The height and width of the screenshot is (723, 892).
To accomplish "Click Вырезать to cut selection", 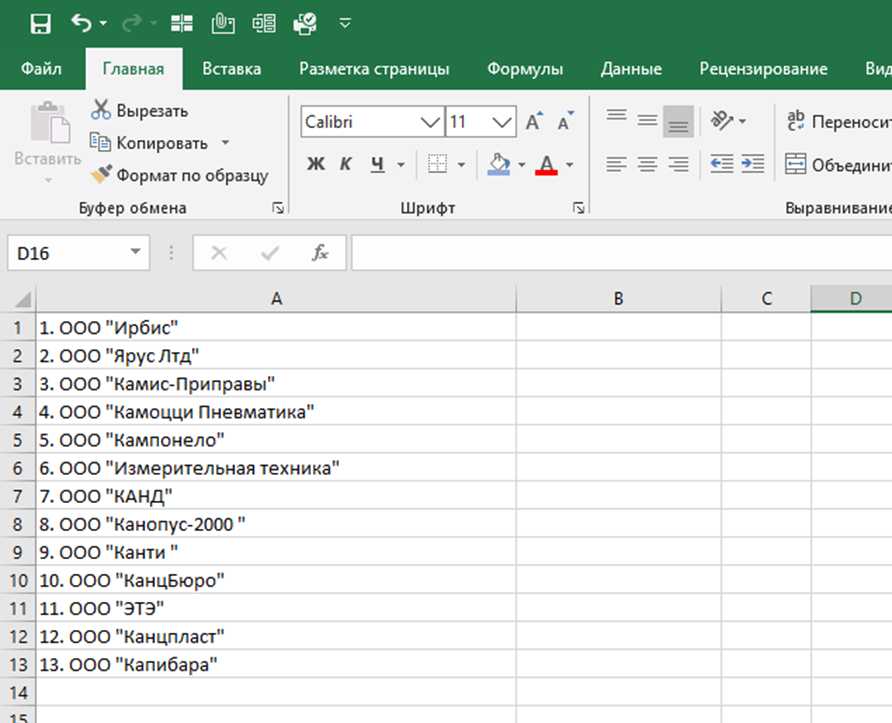I will [x=139, y=110].
